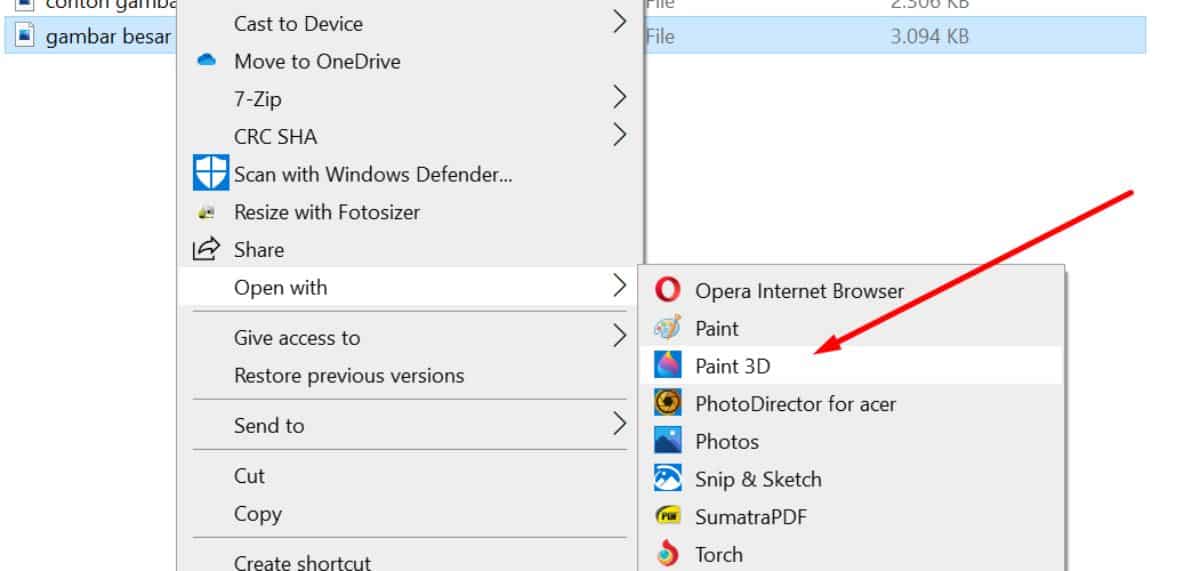Click the Opera Internet Browser icon
1200x571 pixels.
click(667, 290)
